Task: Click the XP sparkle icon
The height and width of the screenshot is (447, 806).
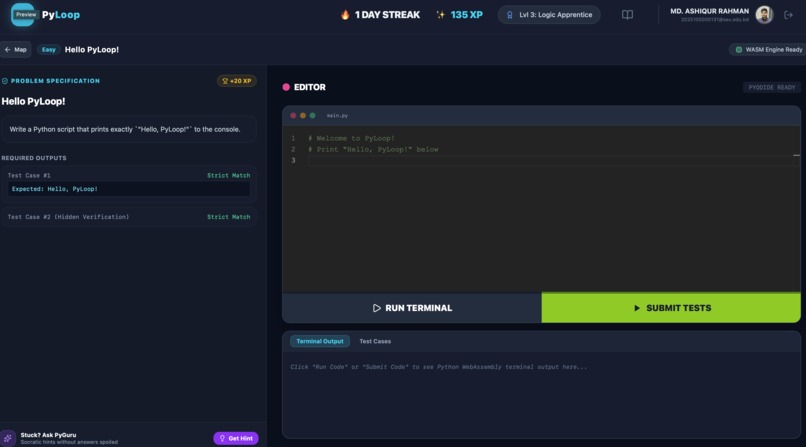Action: 440,15
